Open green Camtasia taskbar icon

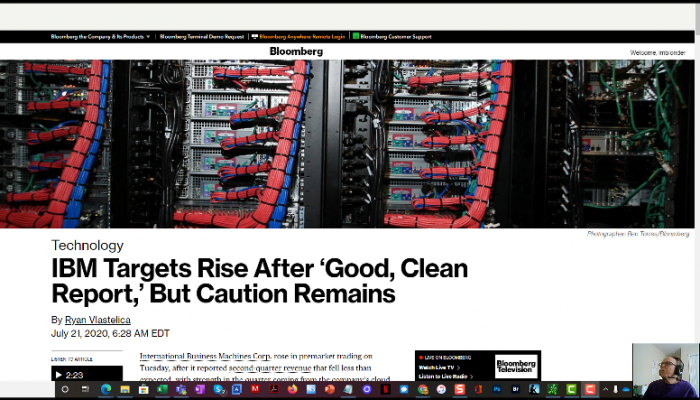571,389
